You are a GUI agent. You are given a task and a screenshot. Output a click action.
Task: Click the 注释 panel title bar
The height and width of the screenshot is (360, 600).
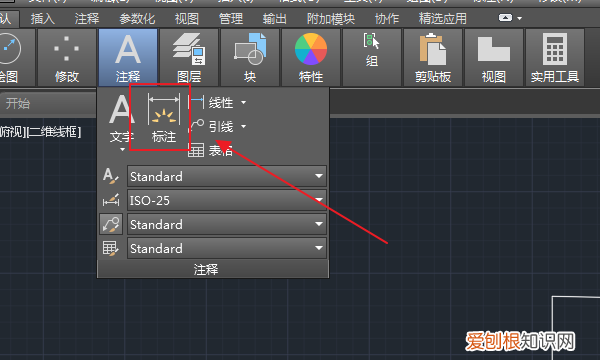pyautogui.click(x=213, y=269)
